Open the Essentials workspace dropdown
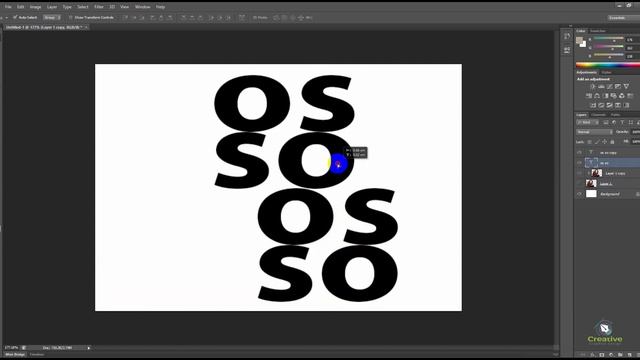This screenshot has height=360, width=640. (623, 18)
